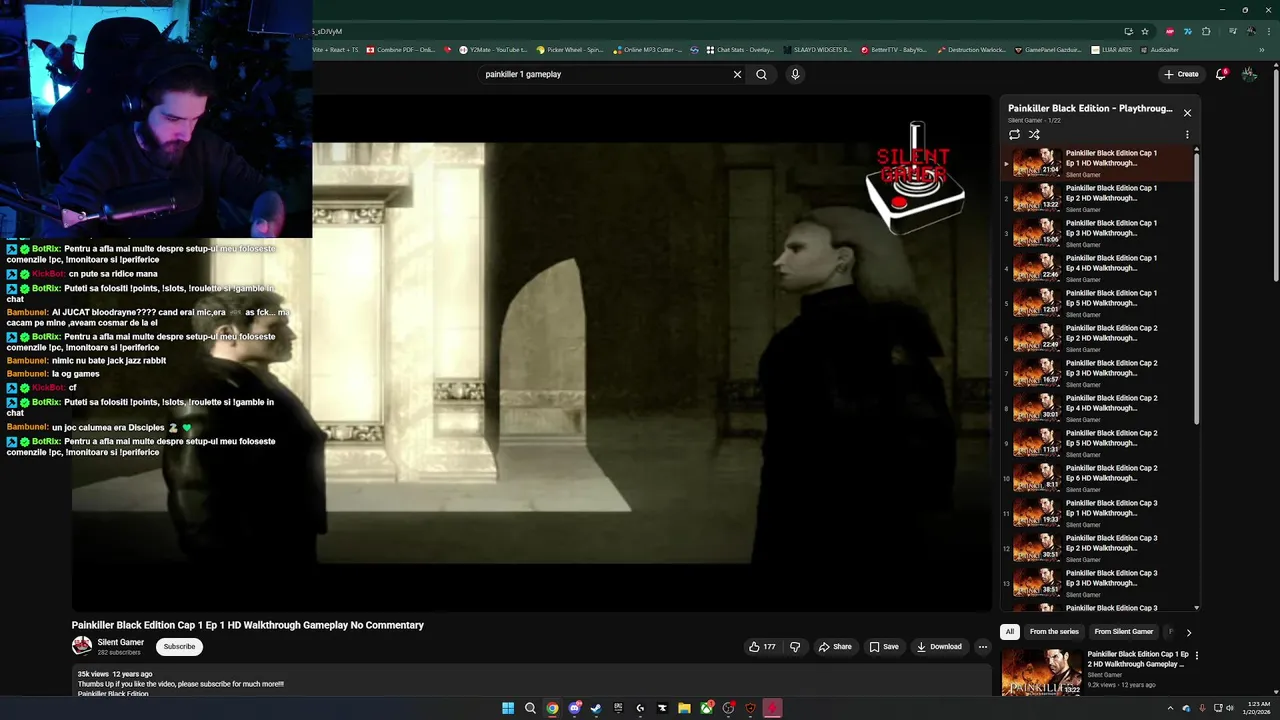This screenshot has width=1280, height=720.
Task: Like the video with 177 likes
Action: coord(762,647)
